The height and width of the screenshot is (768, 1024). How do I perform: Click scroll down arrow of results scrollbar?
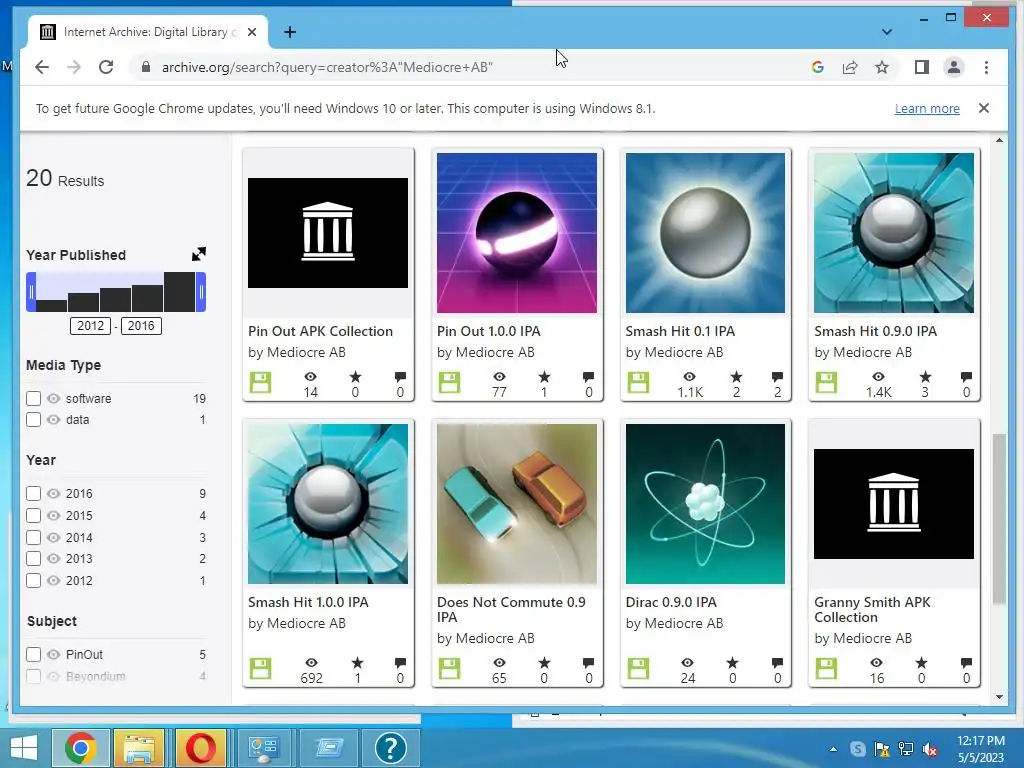click(x=999, y=697)
